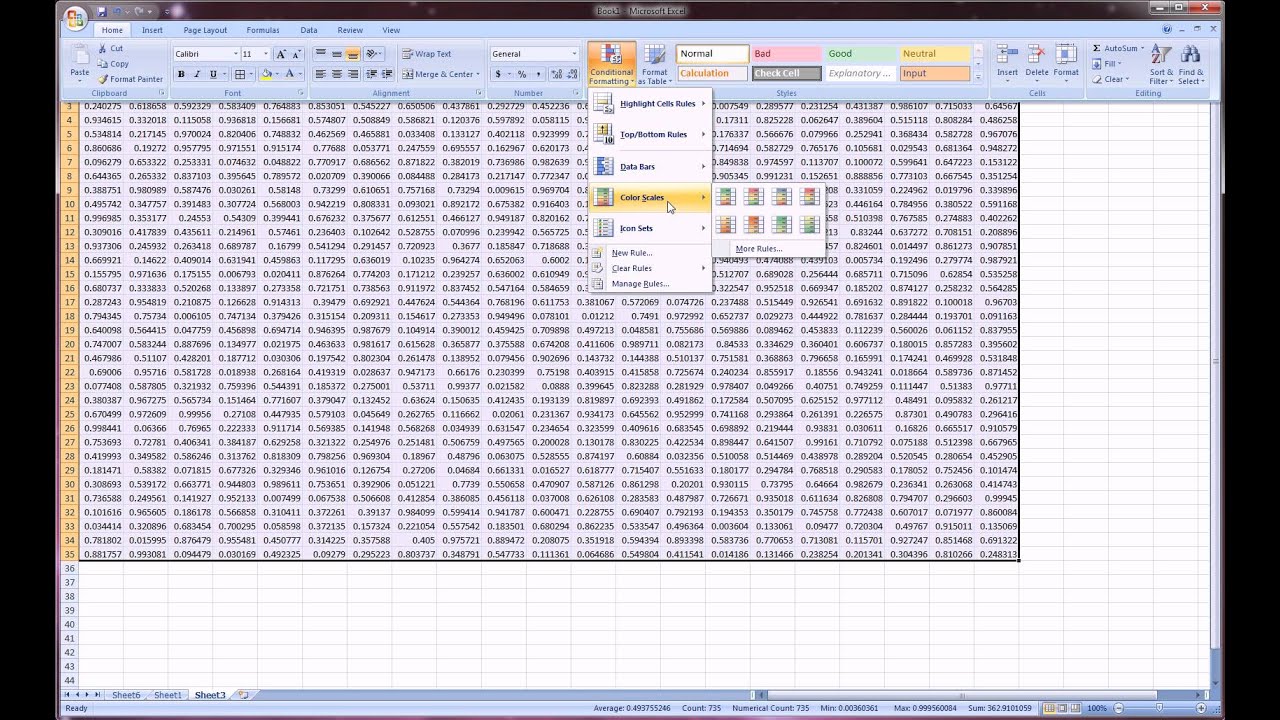Screen dimensions: 1280x720
Task: Increase decimal places
Action: click(x=556, y=74)
